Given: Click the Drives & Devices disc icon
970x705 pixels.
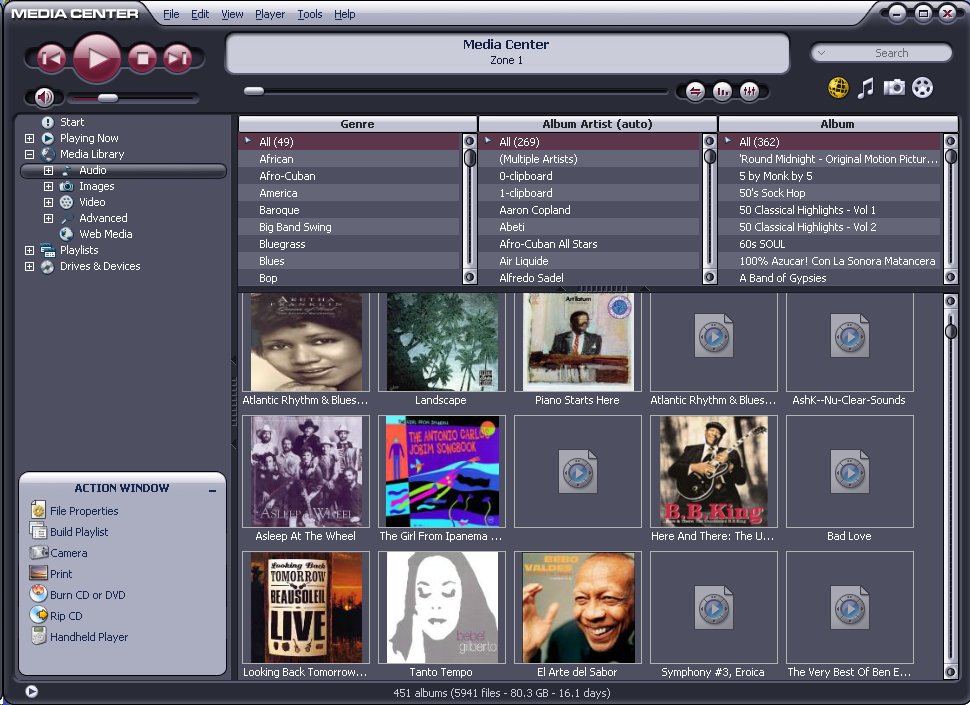Looking at the screenshot, I should tap(48, 267).
